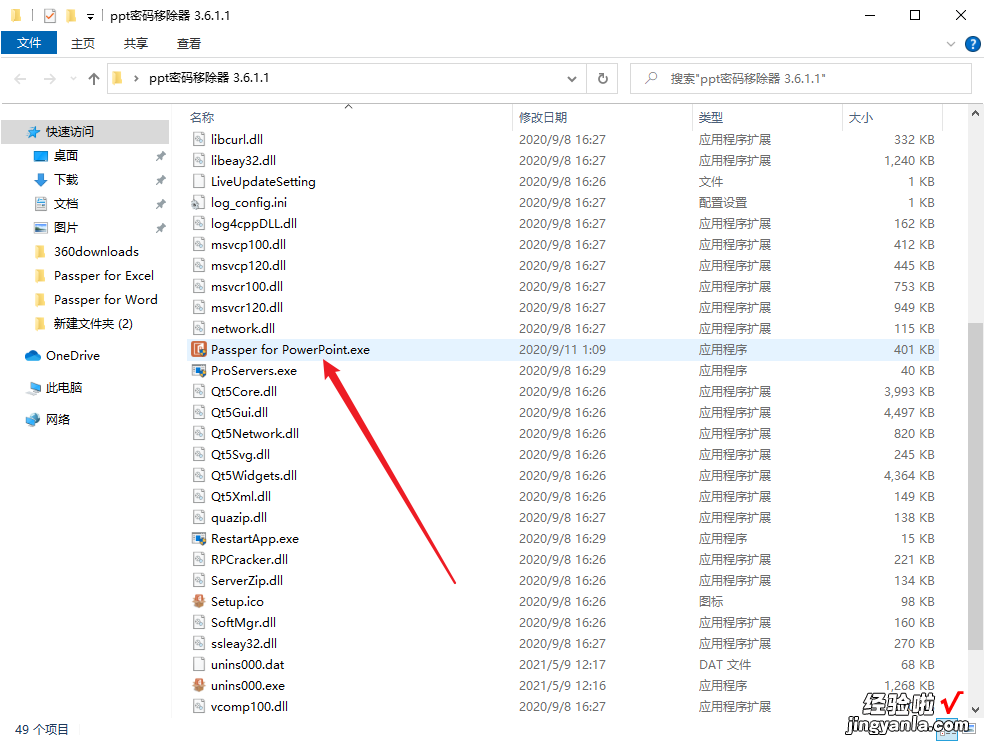This screenshot has height=742, width=985.
Task: Select the Qt5Gui.dll file name
Action: [x=239, y=413]
